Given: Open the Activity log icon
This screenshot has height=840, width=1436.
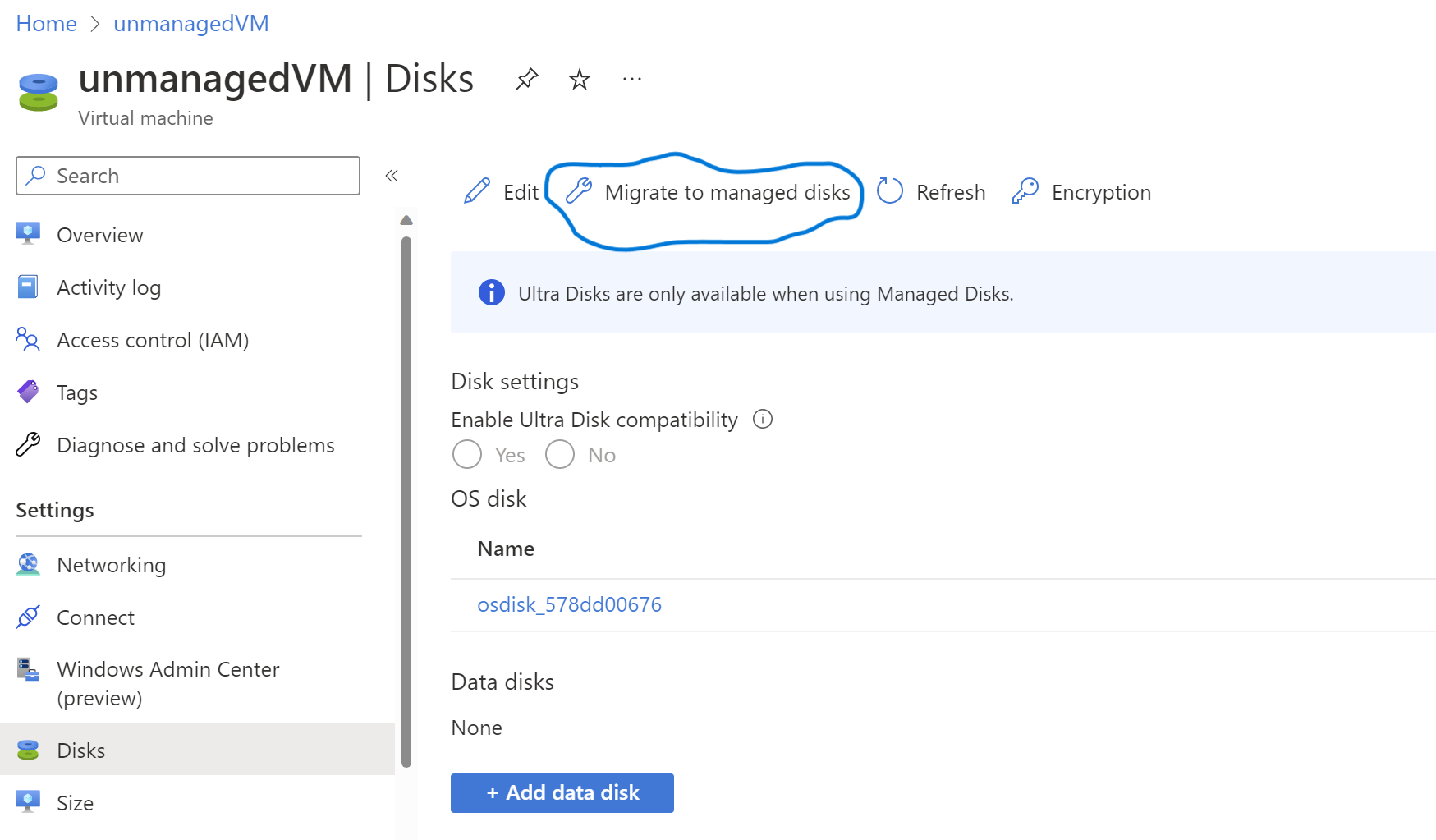Looking at the screenshot, I should [x=29, y=287].
